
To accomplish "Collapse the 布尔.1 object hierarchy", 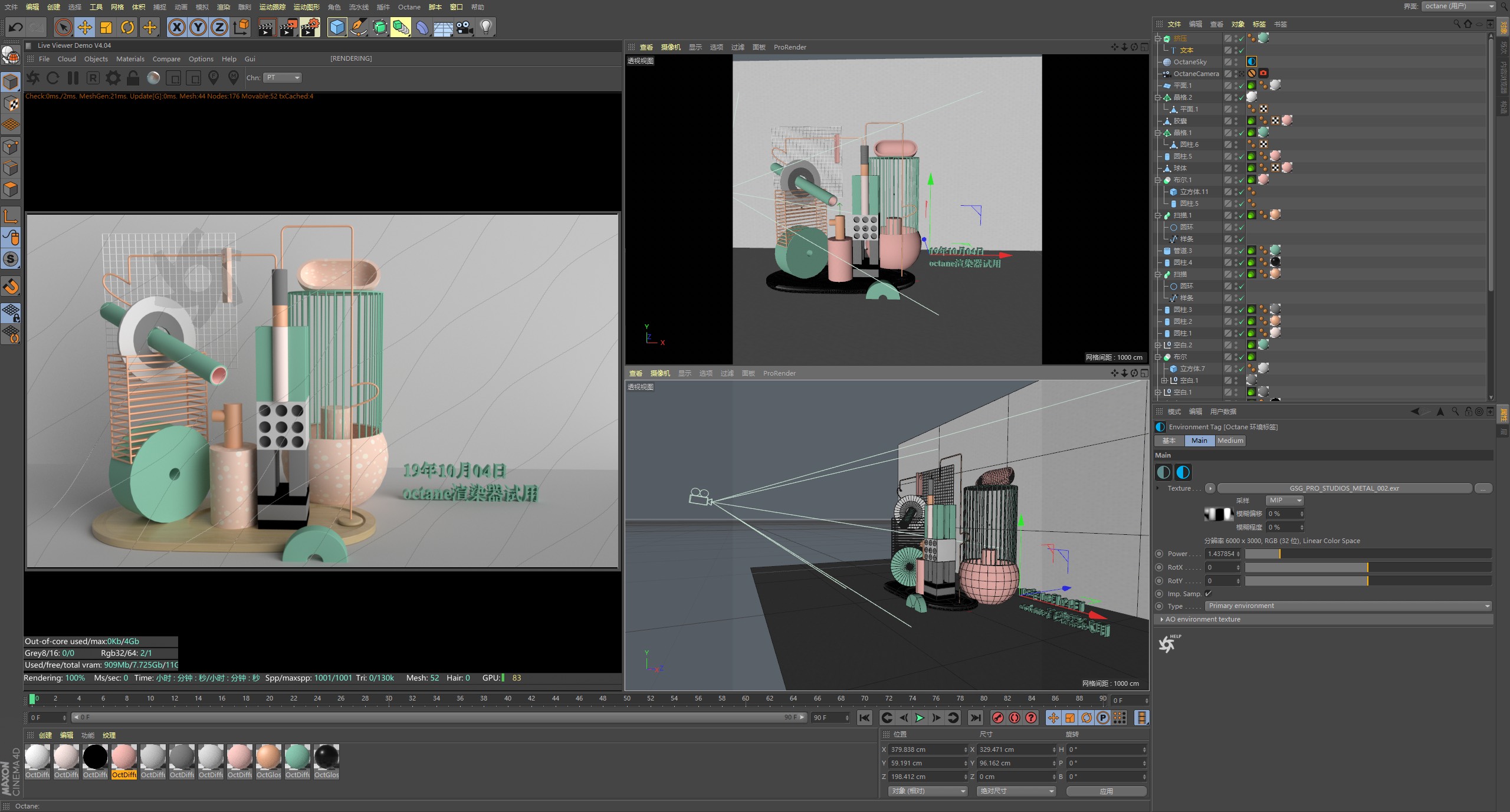I will [x=1158, y=180].
